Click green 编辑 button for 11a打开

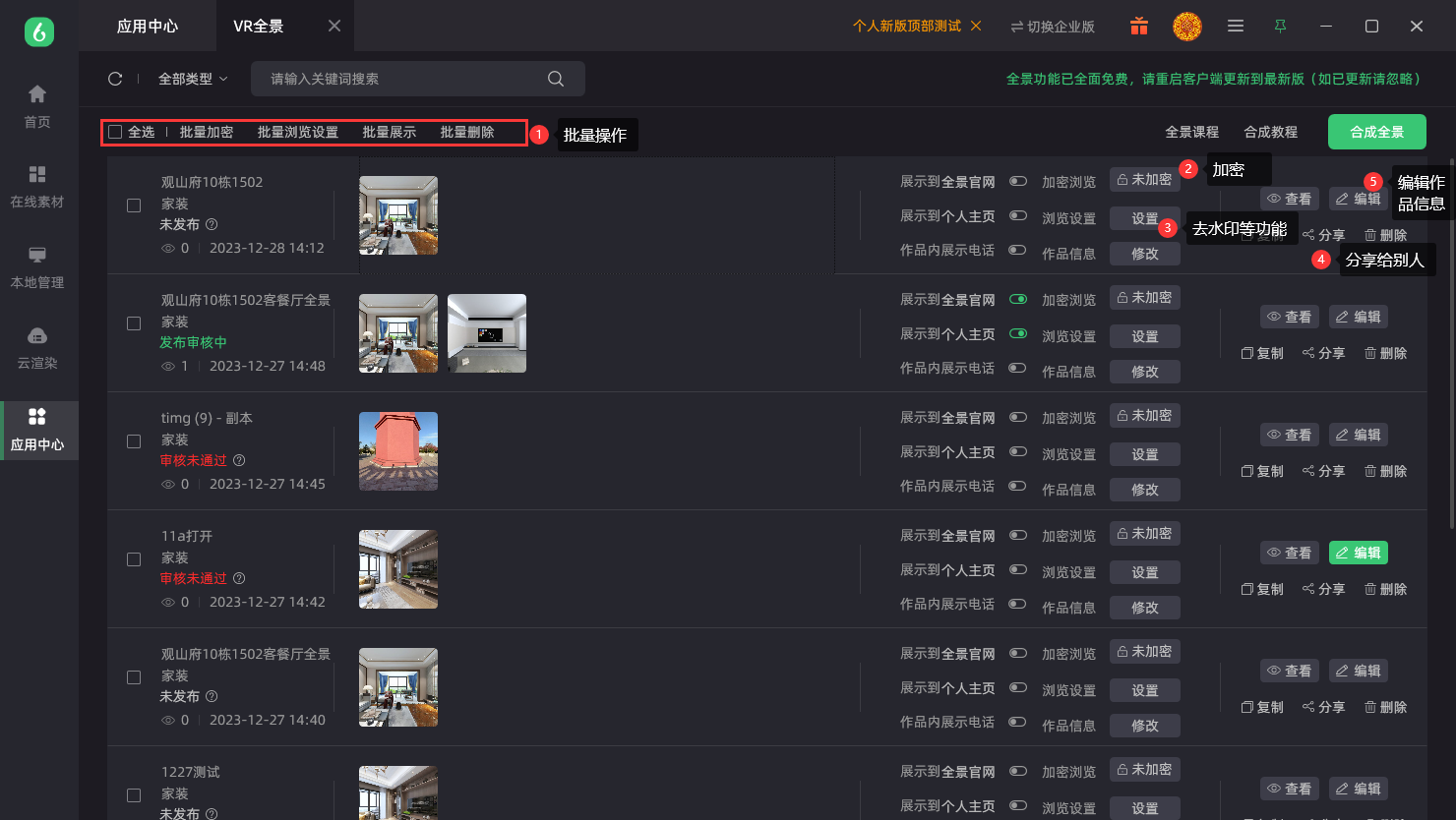pos(1359,553)
